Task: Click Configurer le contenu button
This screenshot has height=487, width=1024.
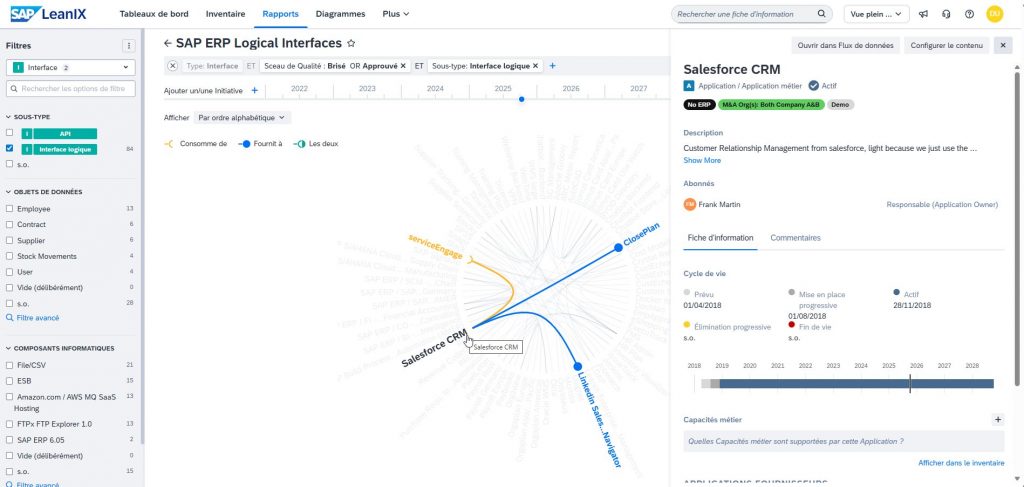Action: pyautogui.click(x=946, y=45)
